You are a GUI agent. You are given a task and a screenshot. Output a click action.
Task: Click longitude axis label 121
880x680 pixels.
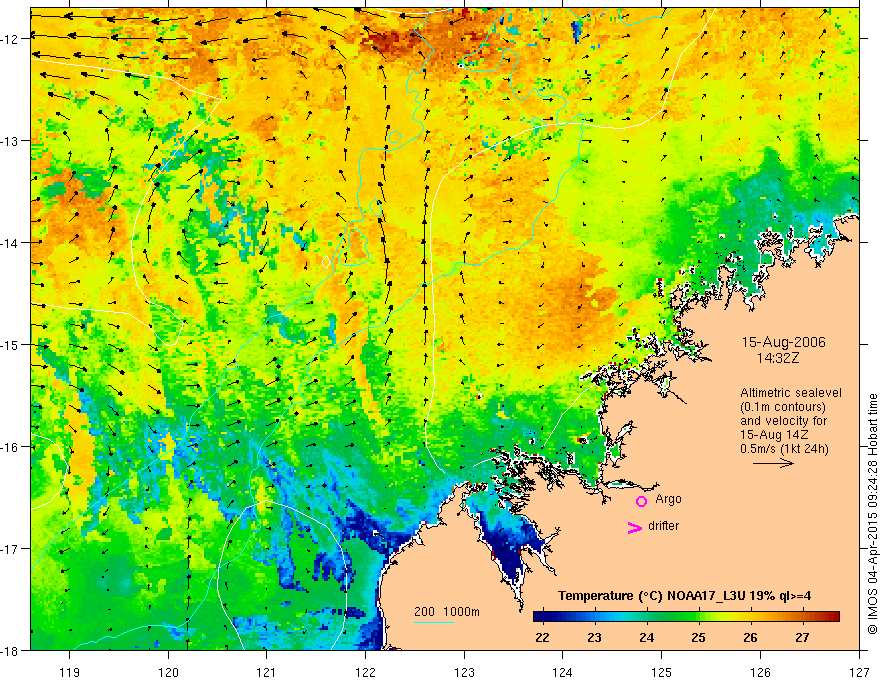tap(267, 672)
